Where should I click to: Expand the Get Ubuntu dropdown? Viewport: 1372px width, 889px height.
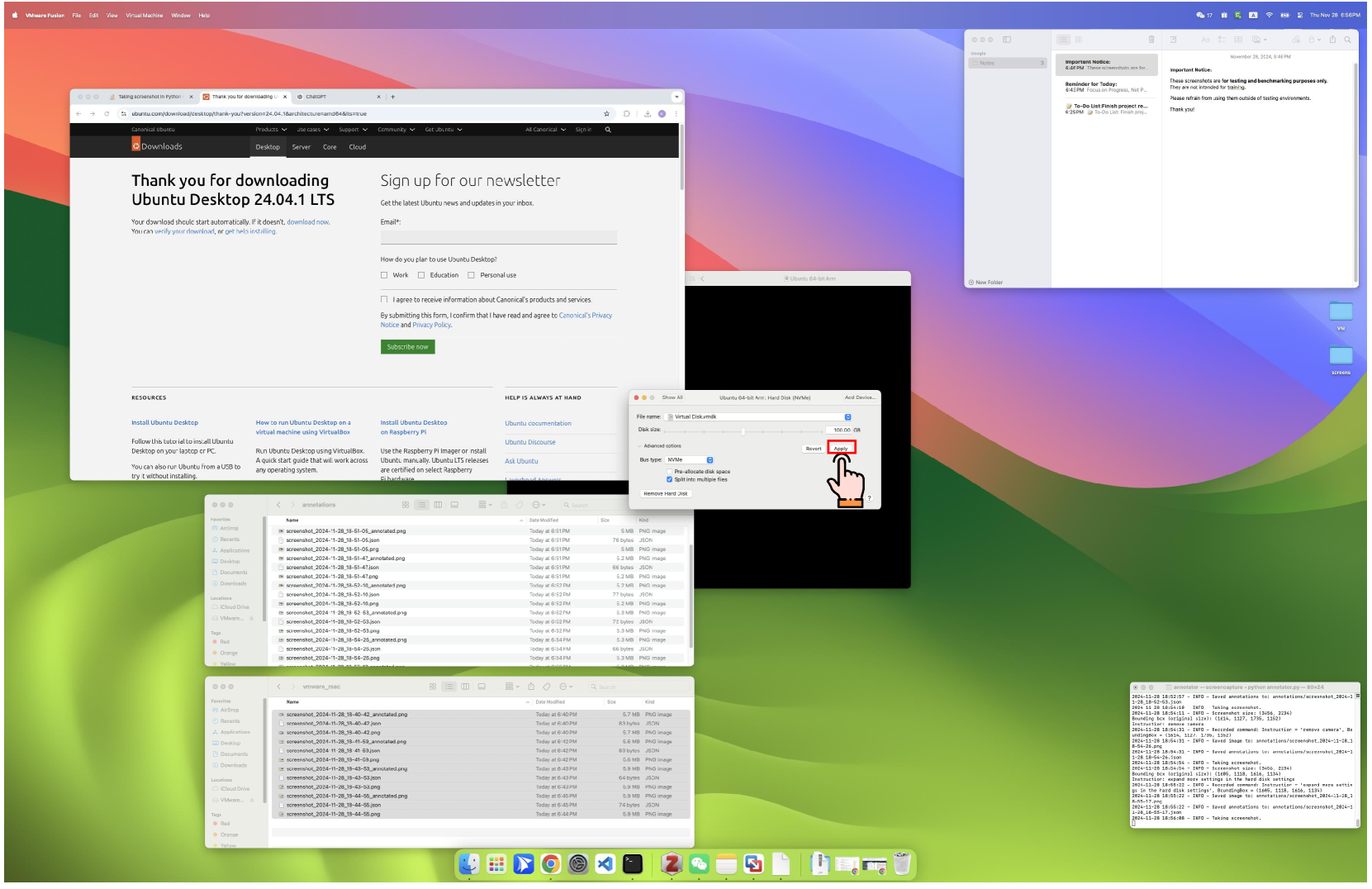pyautogui.click(x=444, y=130)
